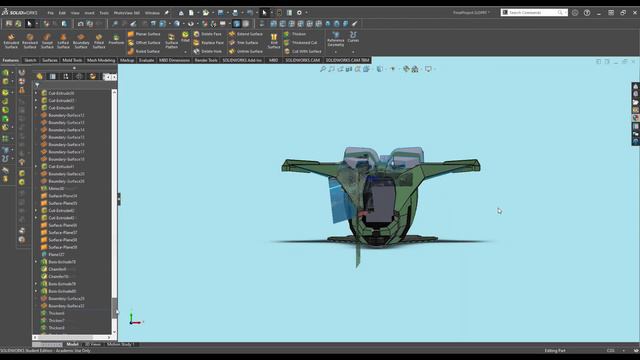Switch to the Render Tools tab

[x=206, y=60]
